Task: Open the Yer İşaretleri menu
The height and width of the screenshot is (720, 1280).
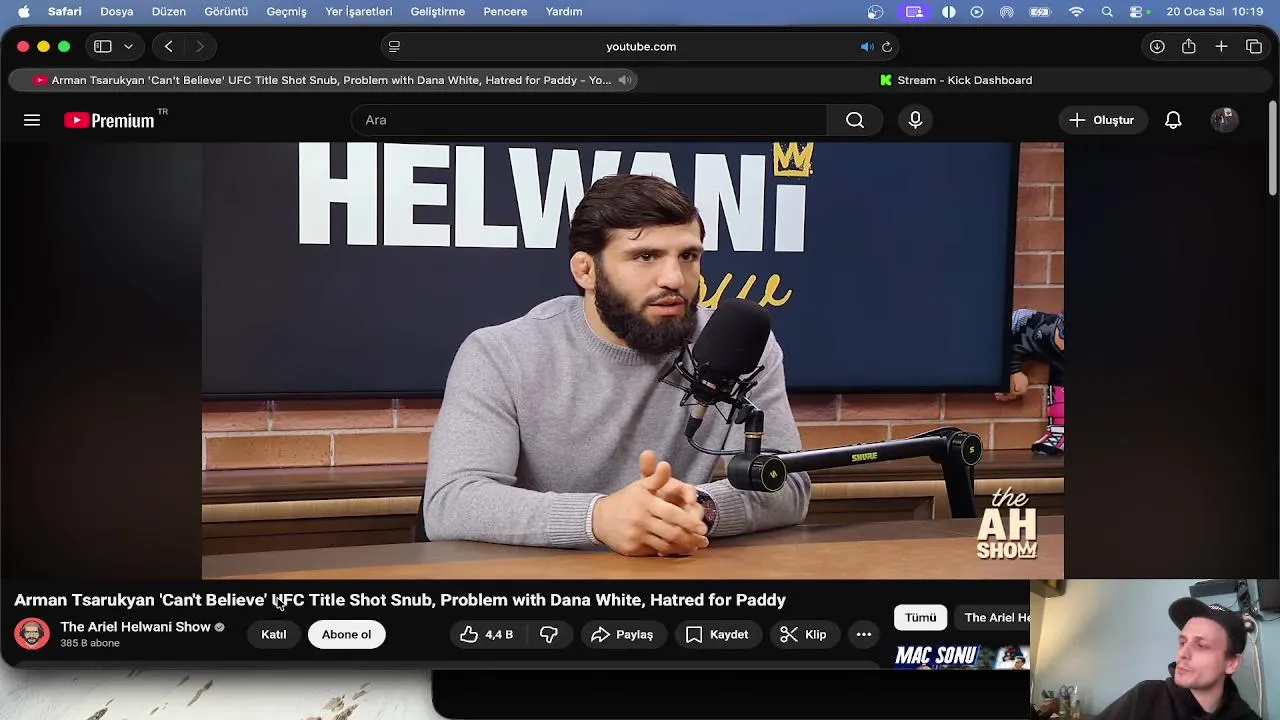Action: coord(359,11)
